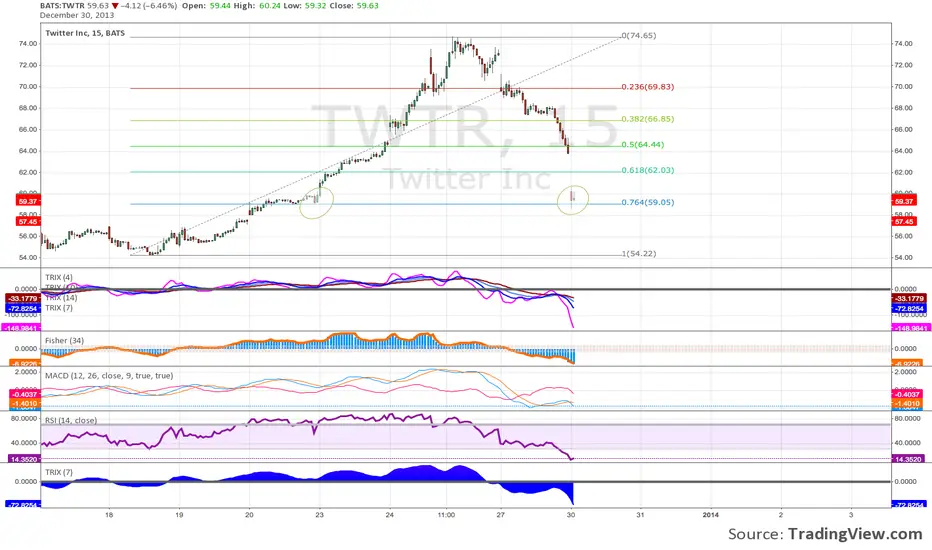
Task: Select the Fisher (34) indicator label
Action: tap(64, 341)
